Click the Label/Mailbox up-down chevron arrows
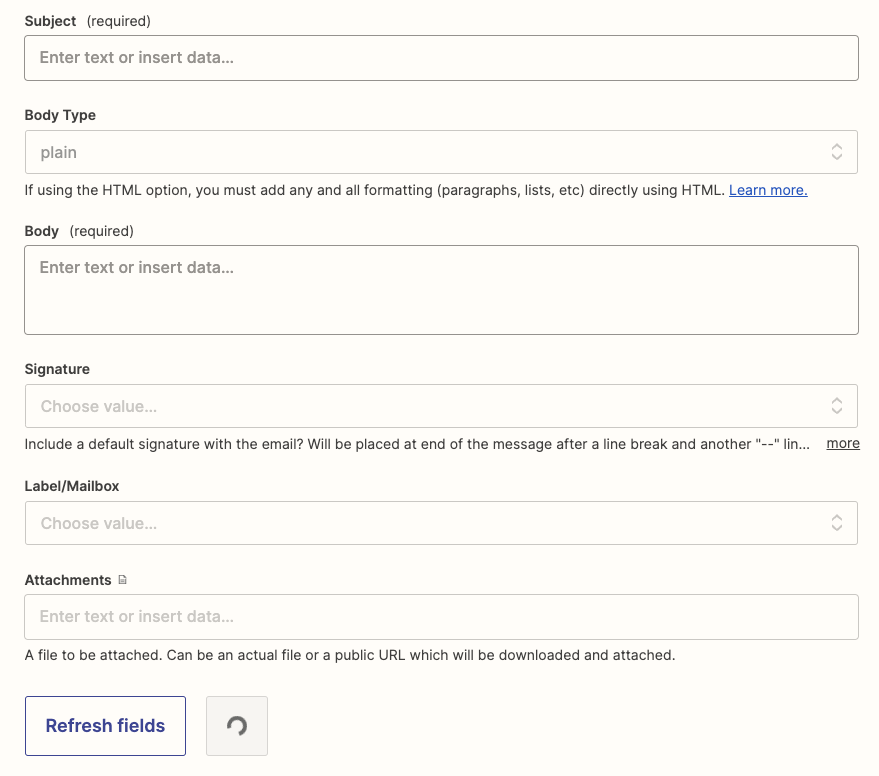The width and height of the screenshot is (879, 776). (836, 523)
